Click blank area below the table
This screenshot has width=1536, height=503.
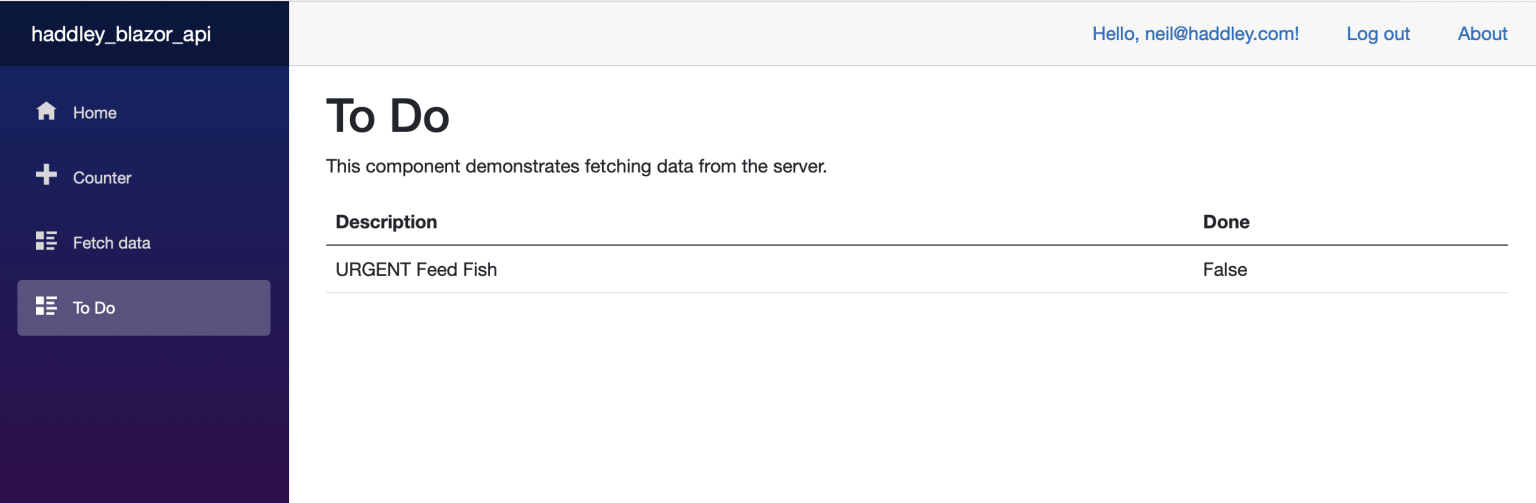tap(900, 400)
